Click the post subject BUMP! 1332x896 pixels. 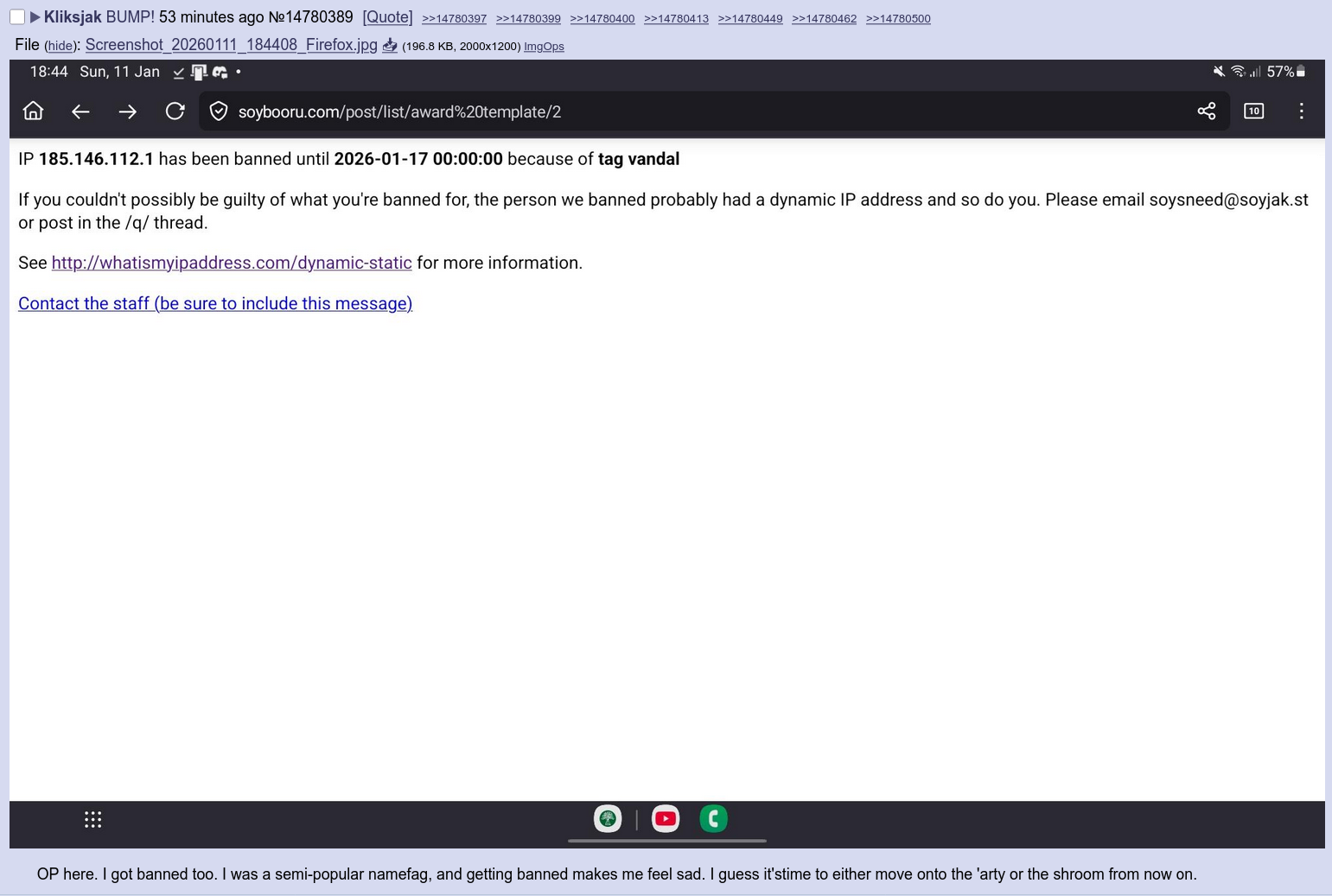click(131, 17)
